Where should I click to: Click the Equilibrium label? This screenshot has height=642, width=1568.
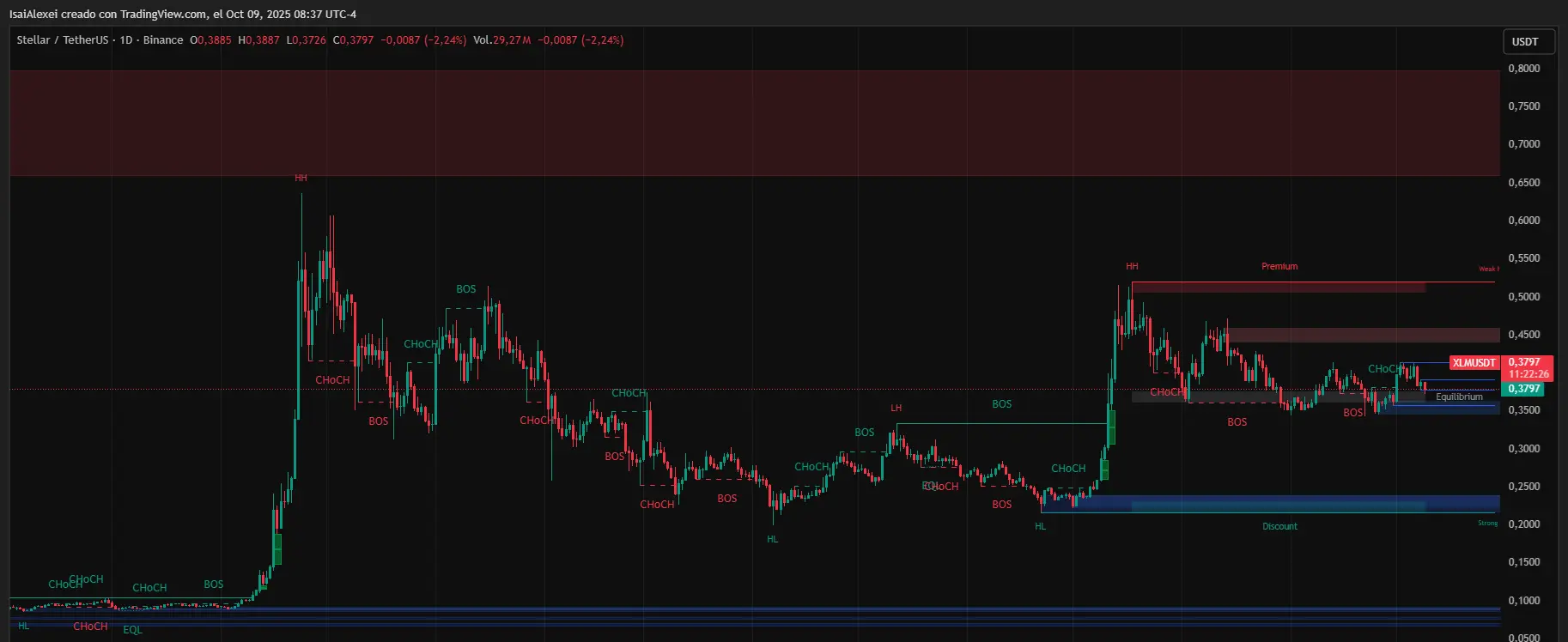[x=1459, y=397]
